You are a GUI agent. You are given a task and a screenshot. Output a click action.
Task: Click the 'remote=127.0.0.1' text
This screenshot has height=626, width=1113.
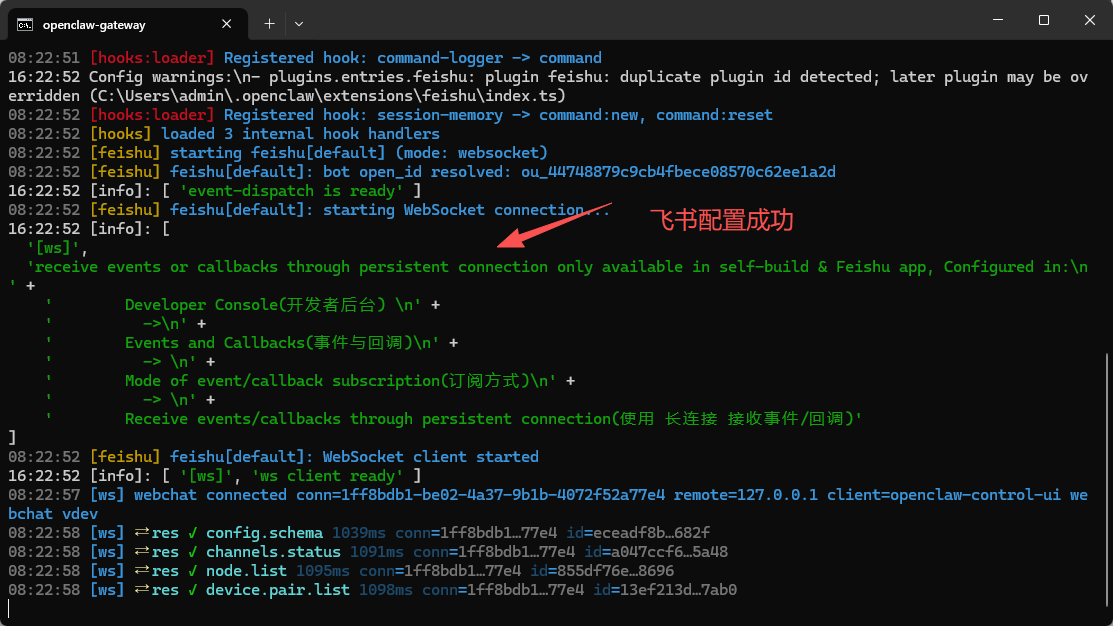[x=745, y=495]
